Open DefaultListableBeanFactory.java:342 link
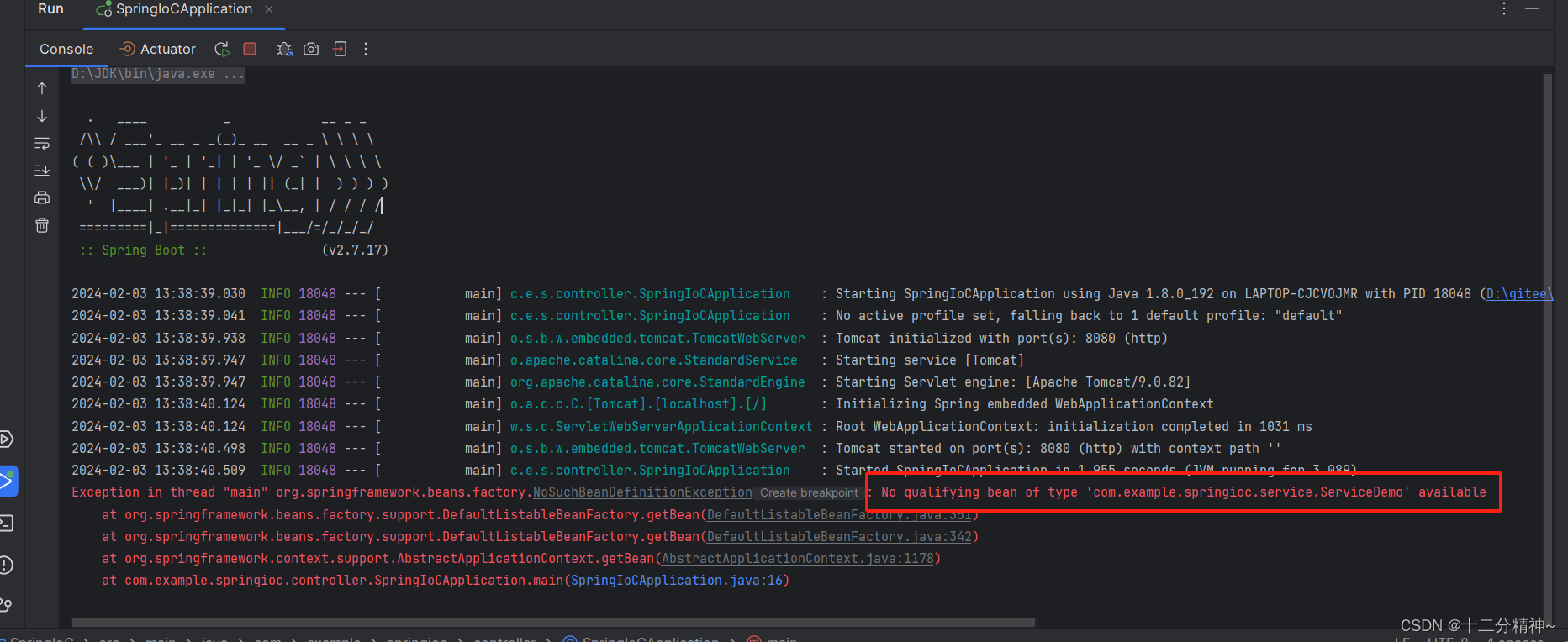Image resolution: width=1568 pixels, height=642 pixels. click(838, 536)
